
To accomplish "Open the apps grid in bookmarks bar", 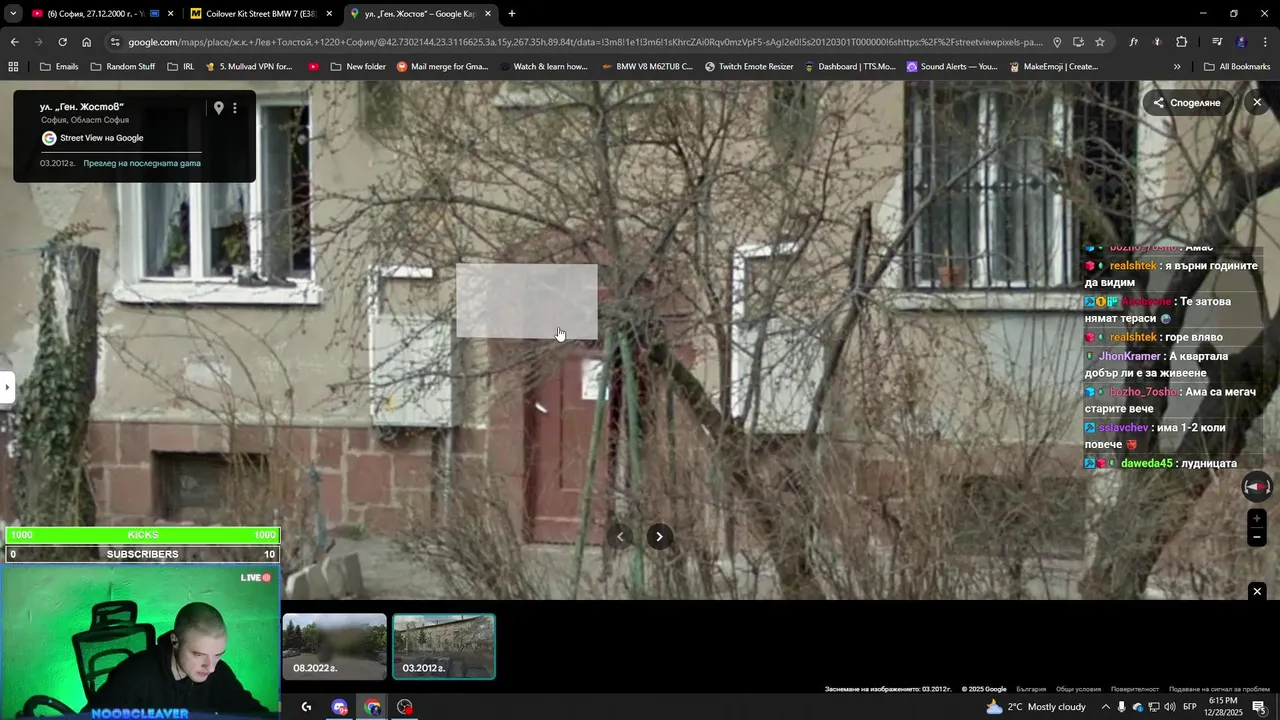I will click(13, 67).
